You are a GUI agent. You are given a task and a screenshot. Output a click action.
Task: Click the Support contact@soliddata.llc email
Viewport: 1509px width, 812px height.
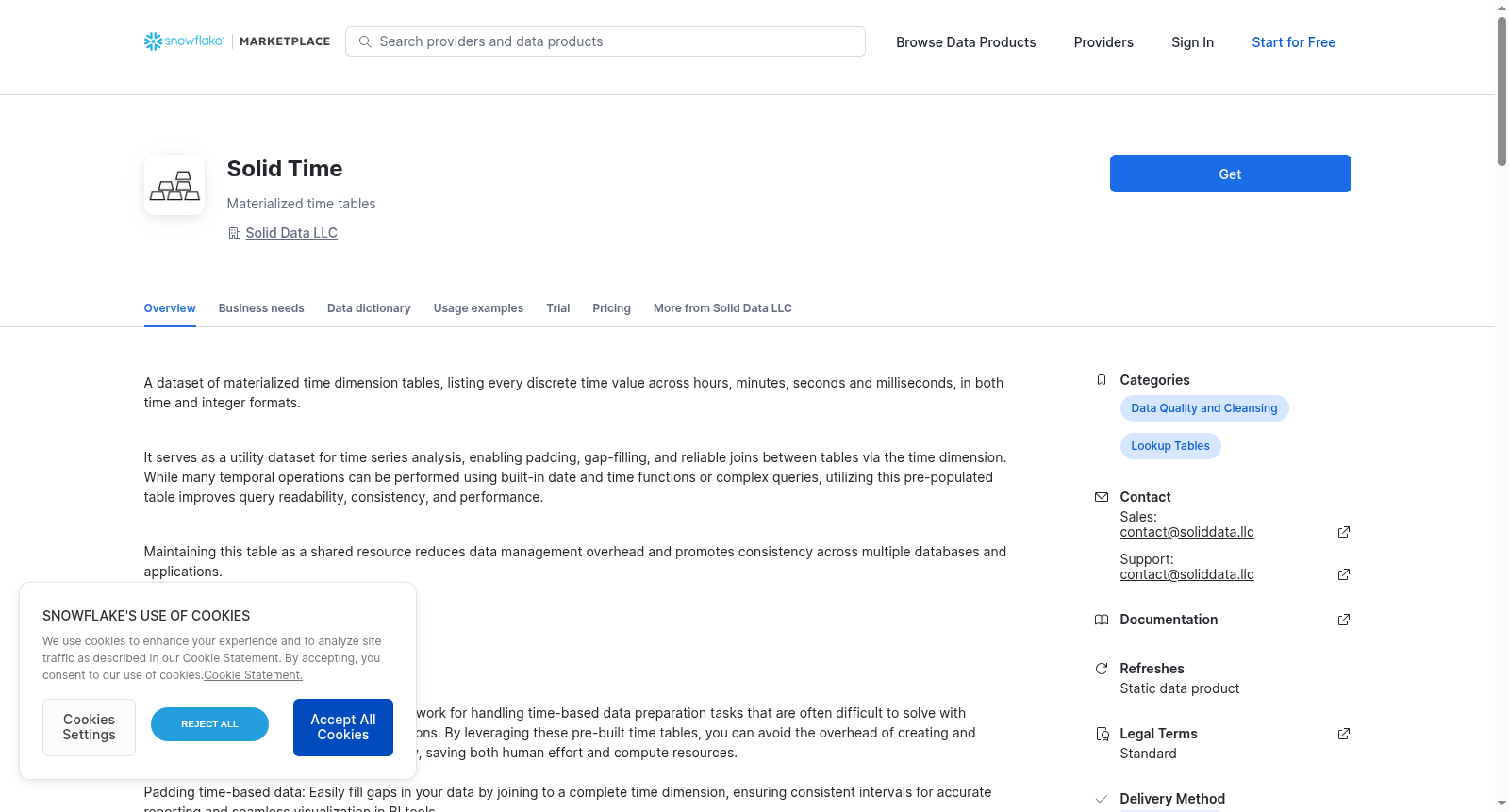(1186, 574)
